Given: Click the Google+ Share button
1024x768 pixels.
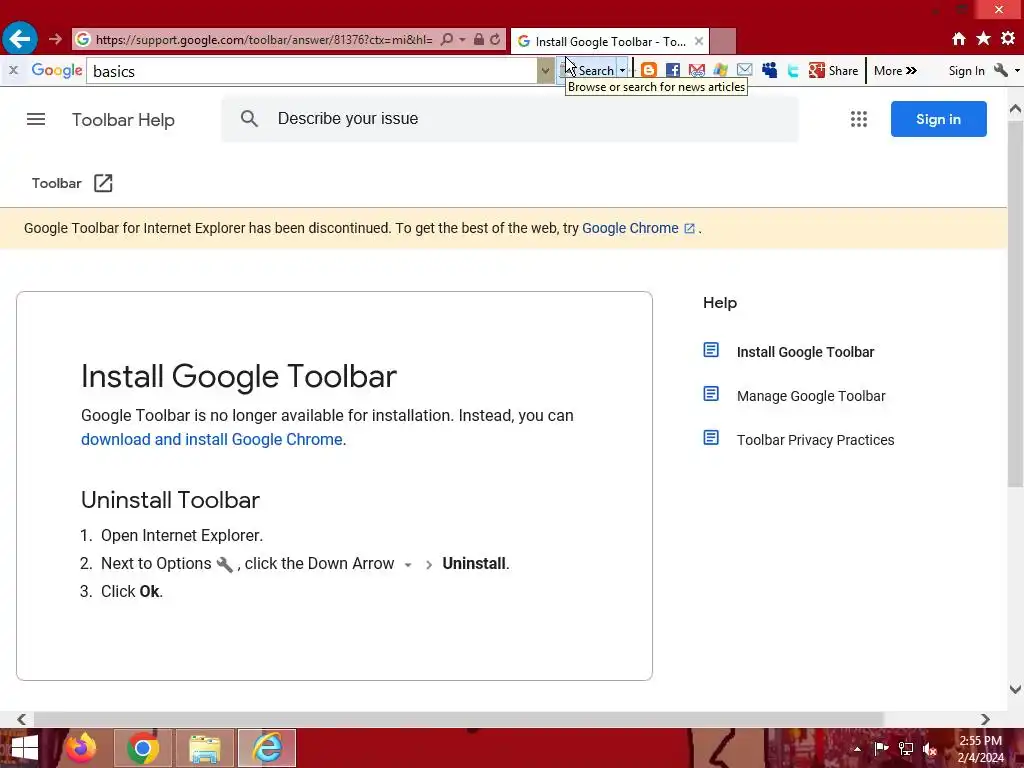Looking at the screenshot, I should [833, 71].
